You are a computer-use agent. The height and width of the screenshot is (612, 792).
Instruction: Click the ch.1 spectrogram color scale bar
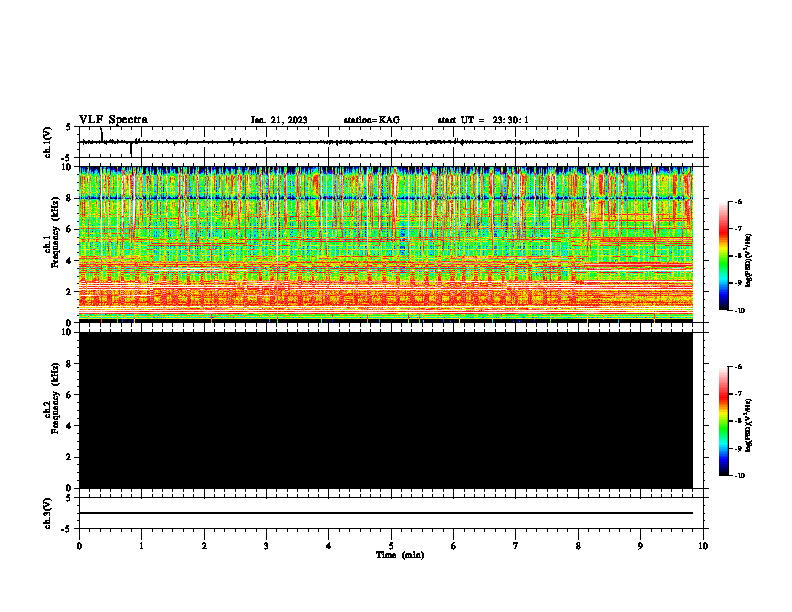tap(723, 256)
